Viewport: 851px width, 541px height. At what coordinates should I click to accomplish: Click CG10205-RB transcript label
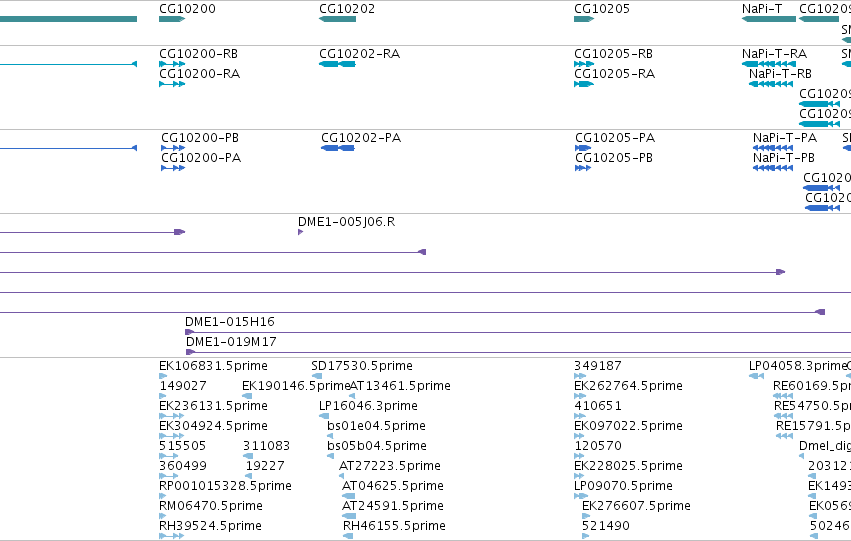(613, 54)
